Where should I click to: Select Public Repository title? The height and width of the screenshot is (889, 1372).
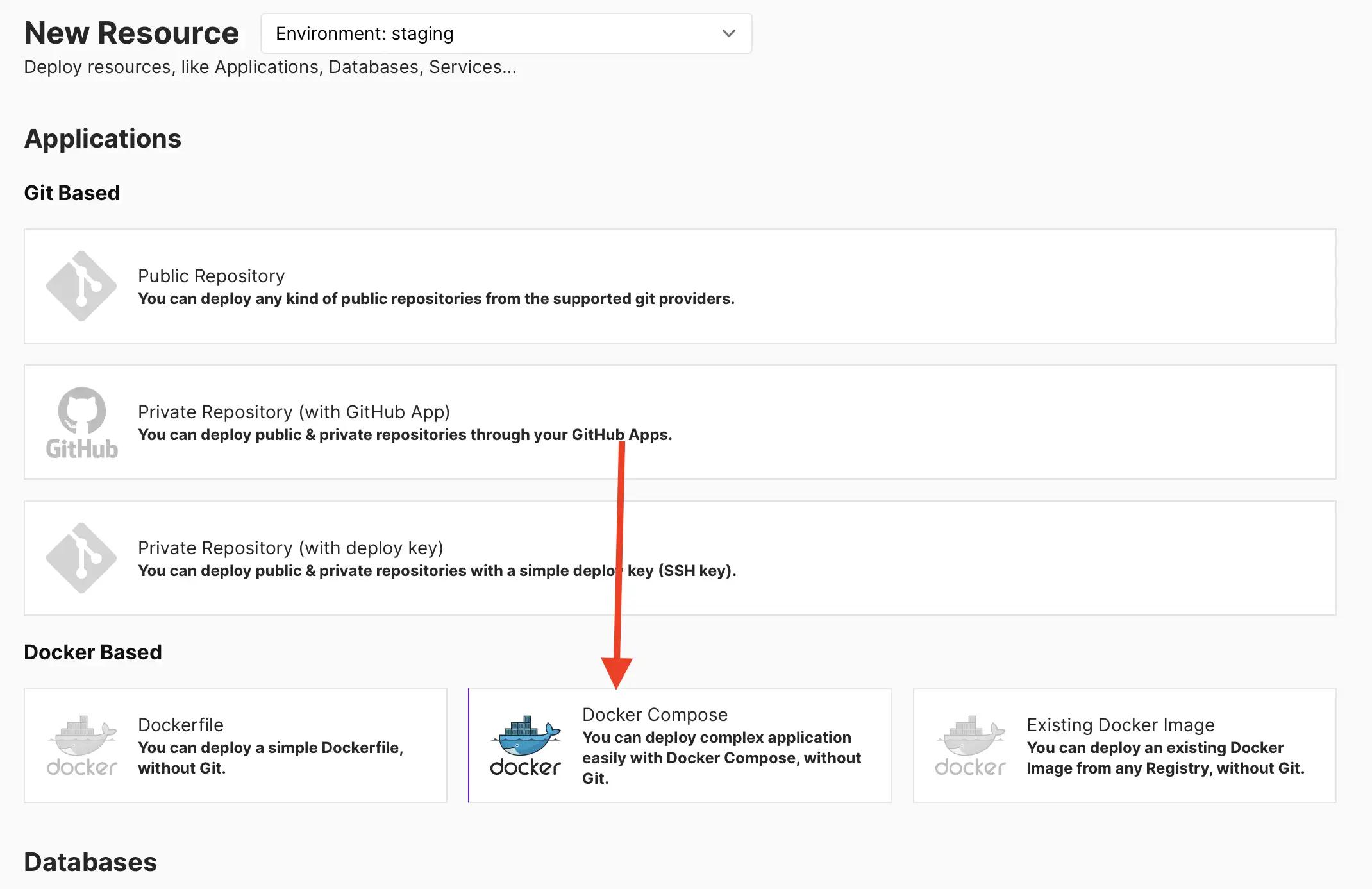[x=211, y=276]
